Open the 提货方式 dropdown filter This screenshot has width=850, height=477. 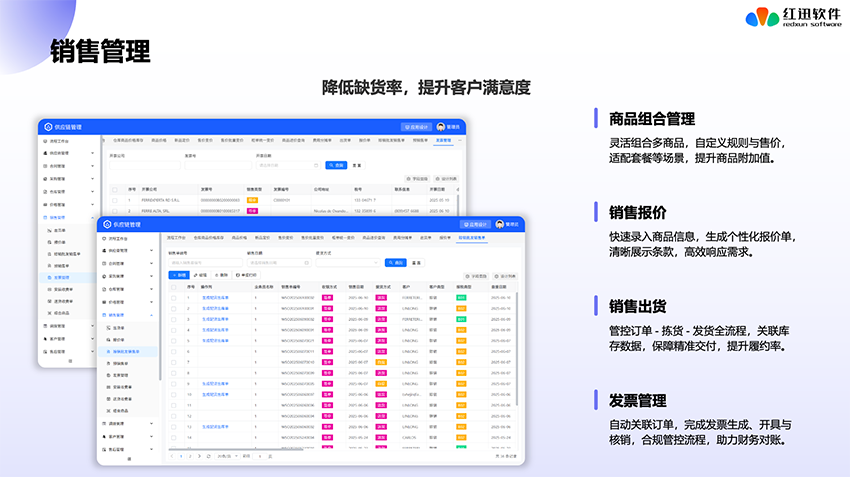(x=345, y=263)
